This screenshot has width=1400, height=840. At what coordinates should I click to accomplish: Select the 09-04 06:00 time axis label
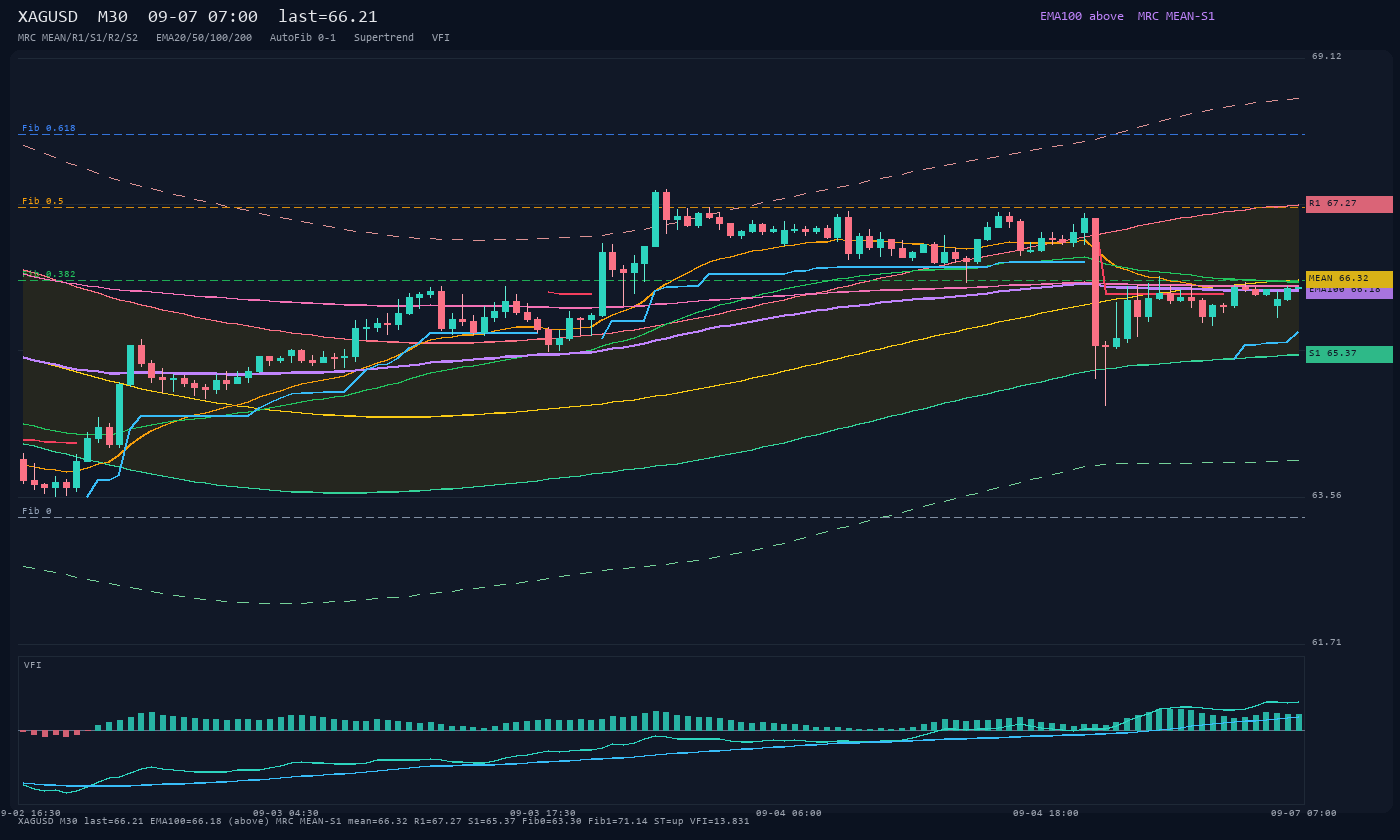point(789,813)
